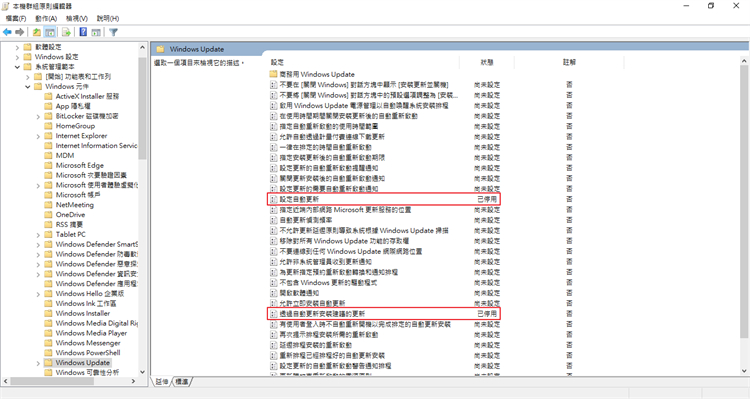
Task: Click tree pane vertical scrollbar down arrow
Action: pos(142,372)
